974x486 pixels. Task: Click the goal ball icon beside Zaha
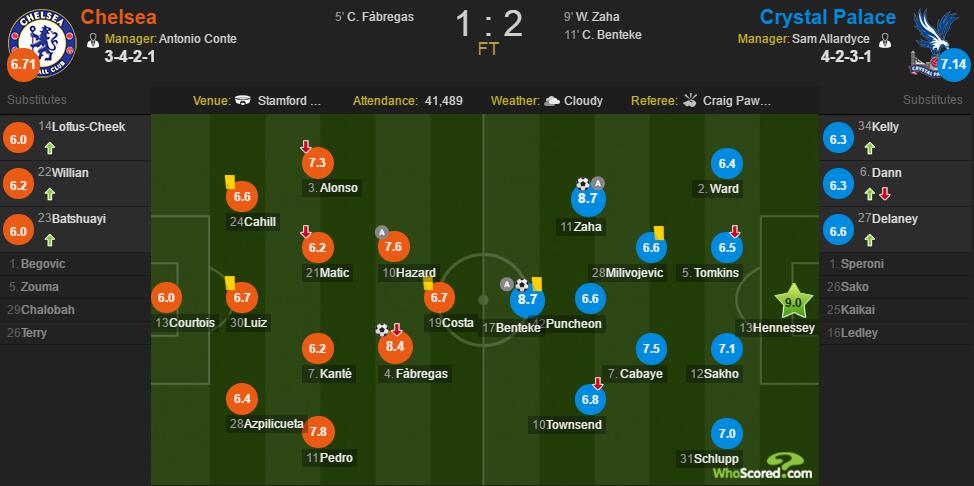pos(583,184)
